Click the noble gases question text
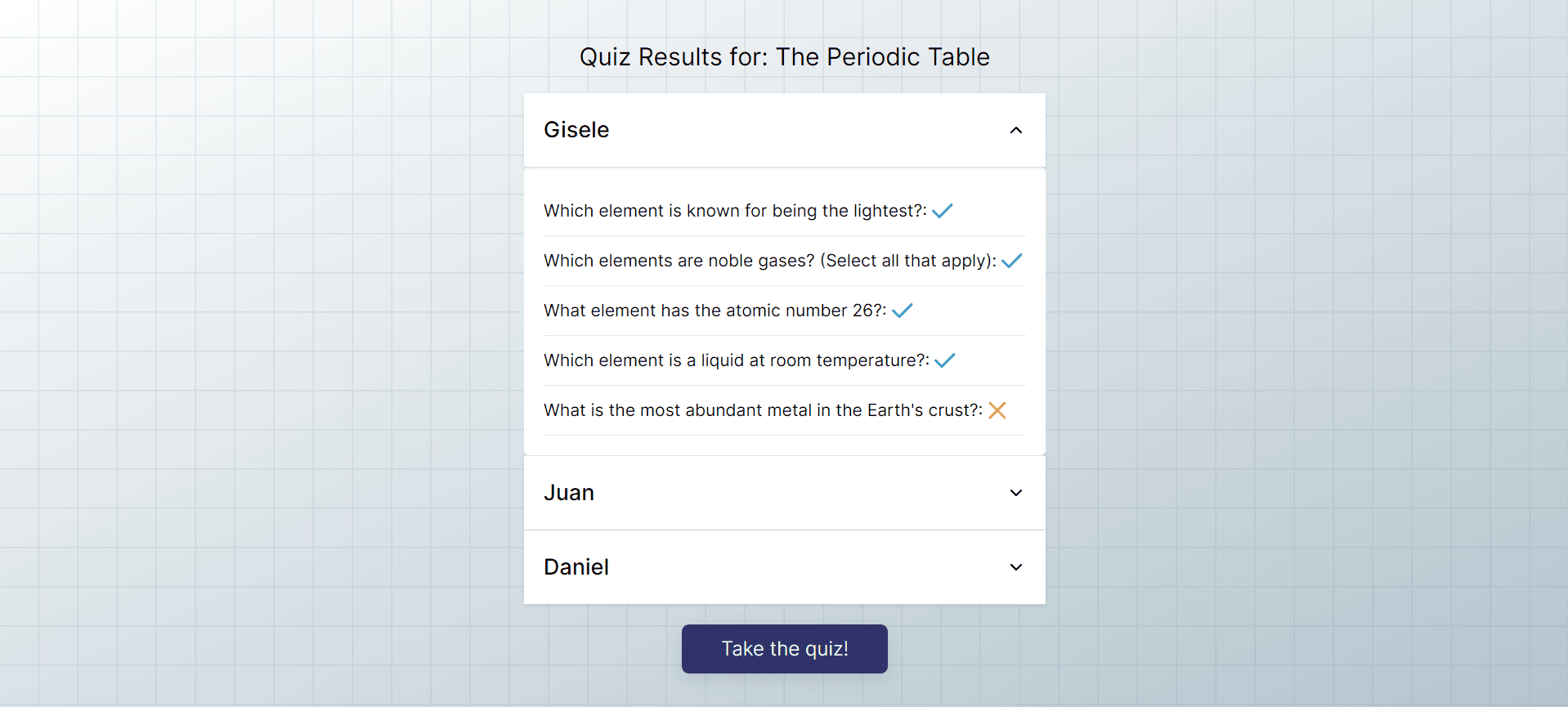The width and height of the screenshot is (1568, 707). click(x=770, y=261)
